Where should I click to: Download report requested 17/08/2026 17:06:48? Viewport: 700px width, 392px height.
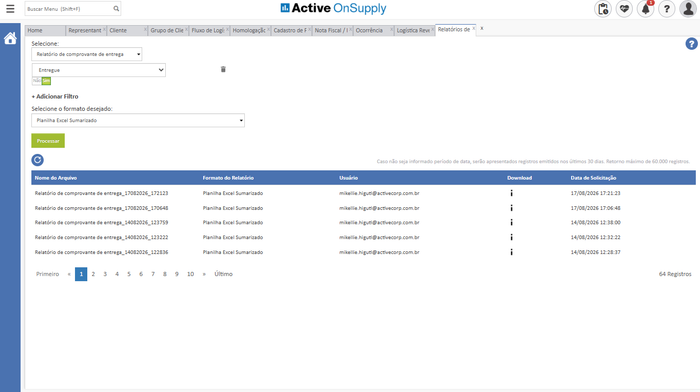pos(512,208)
